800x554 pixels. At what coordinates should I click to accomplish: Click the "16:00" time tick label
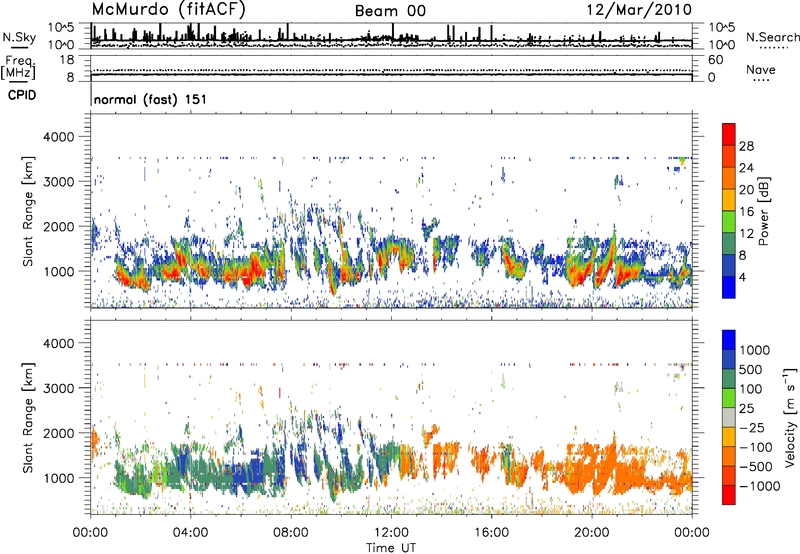[x=491, y=533]
